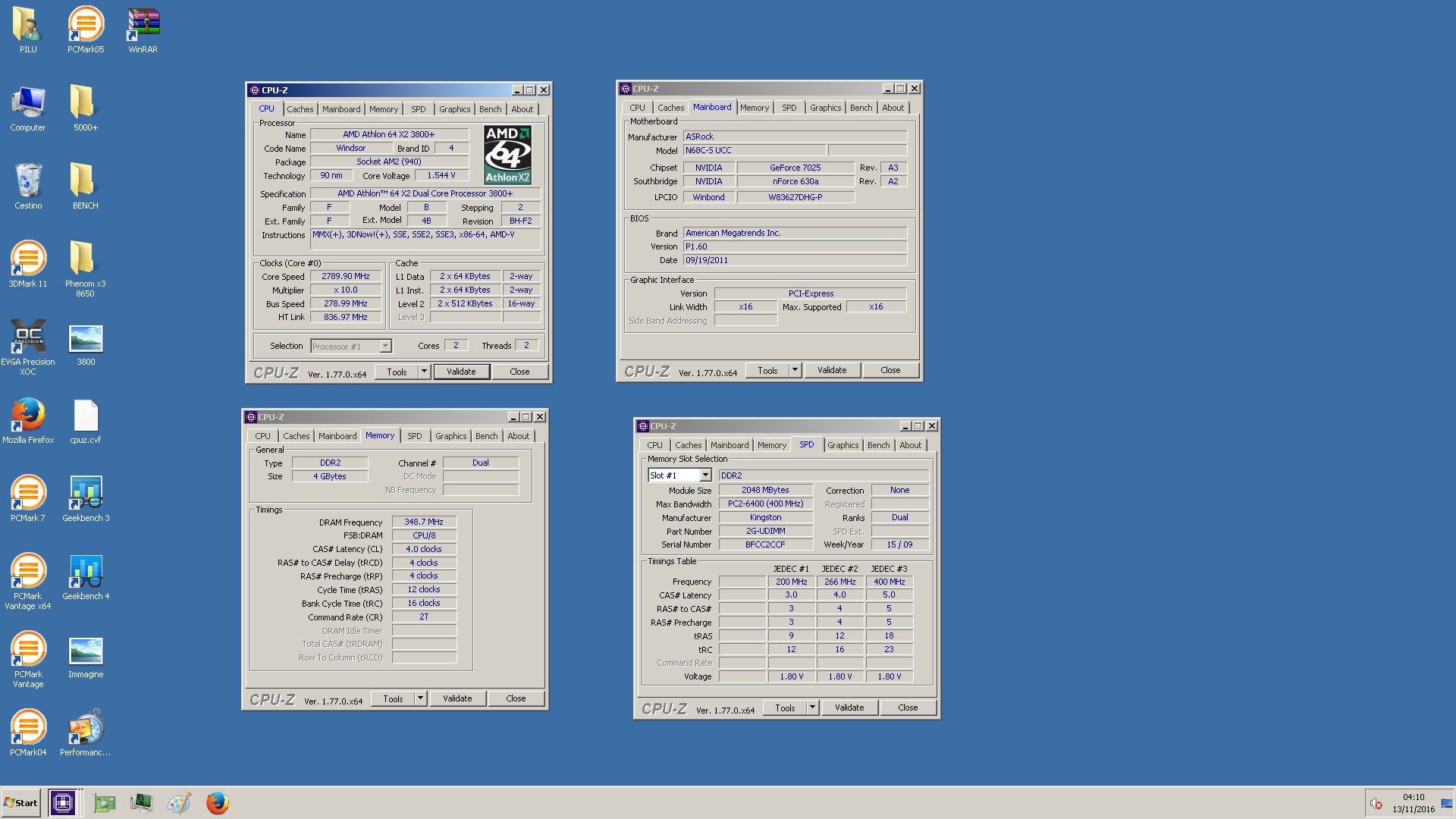Click Tools button in the SPD window
The height and width of the screenshot is (819, 1456).
click(785, 708)
